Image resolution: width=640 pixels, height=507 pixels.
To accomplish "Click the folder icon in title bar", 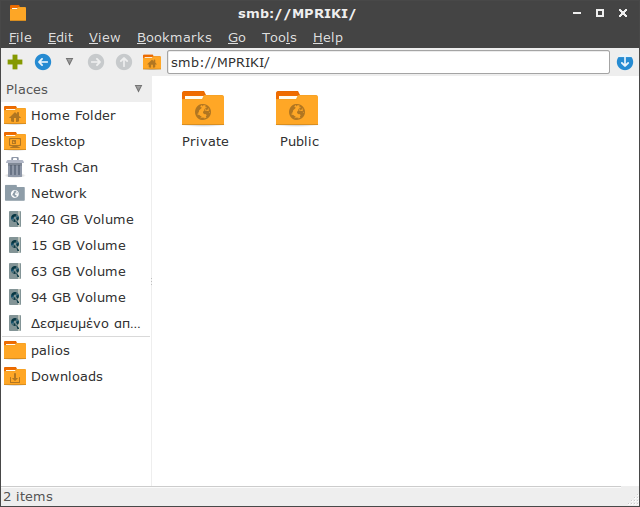I will coord(18,13).
